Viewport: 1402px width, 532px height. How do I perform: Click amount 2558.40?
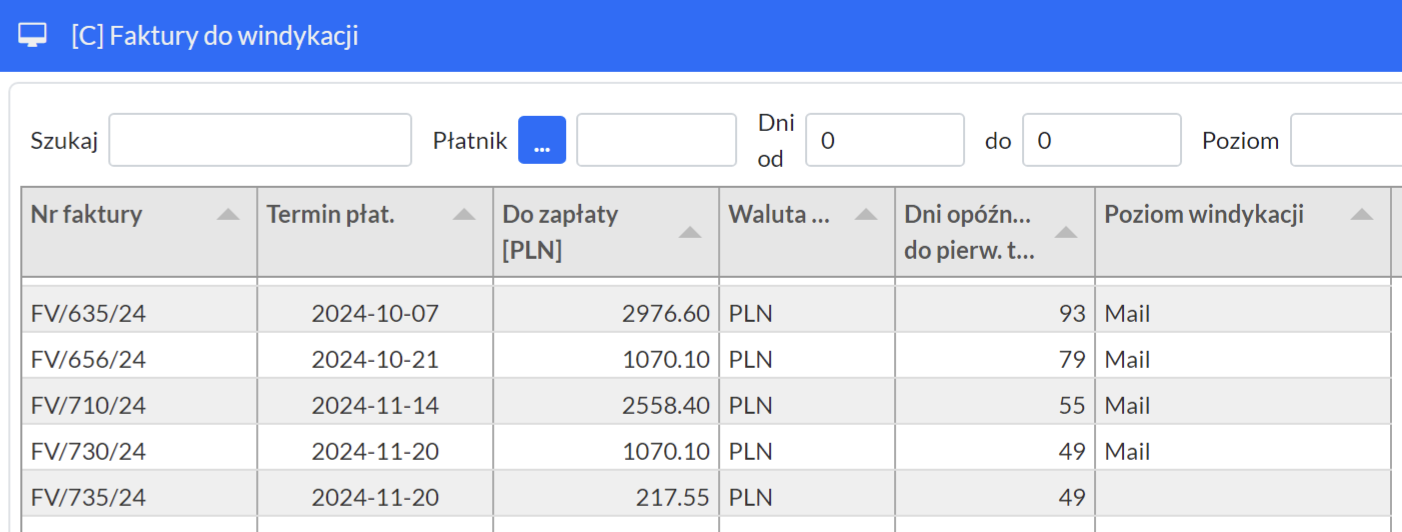(666, 406)
